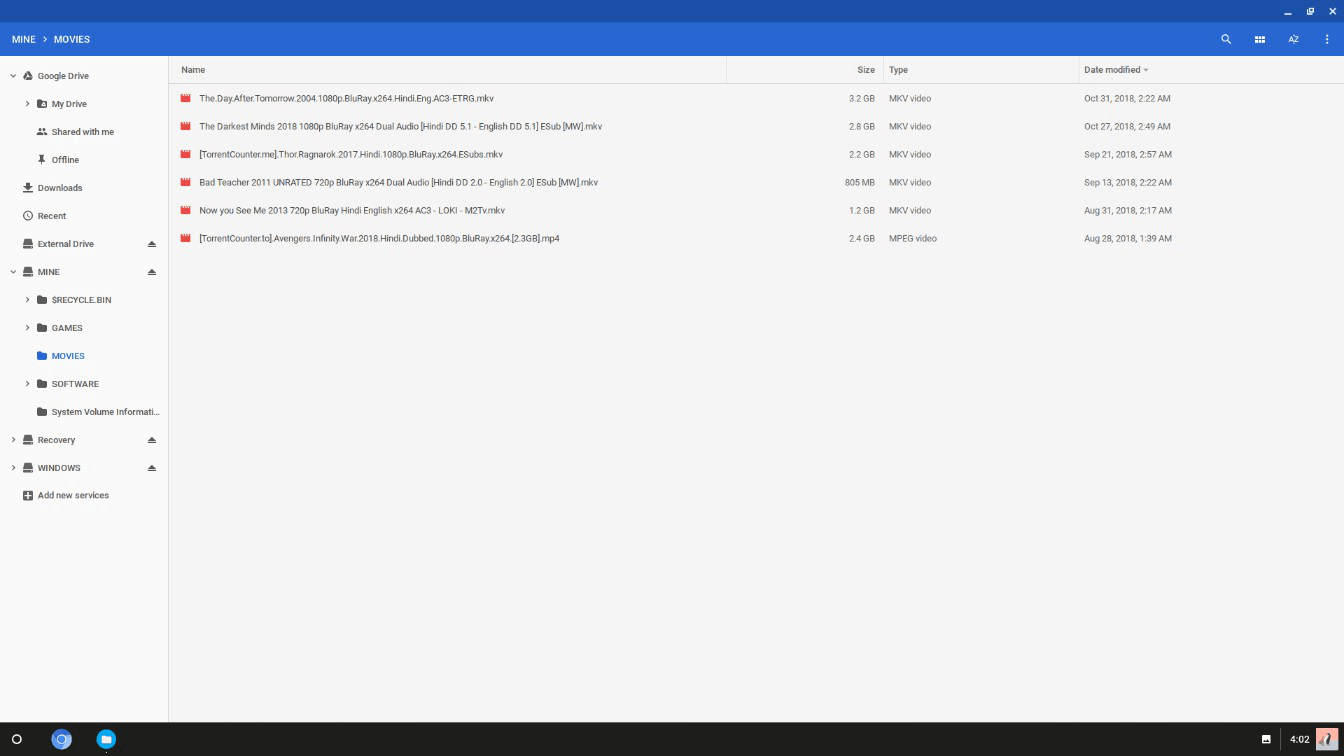Expand the My Drive folder

pos(27,104)
